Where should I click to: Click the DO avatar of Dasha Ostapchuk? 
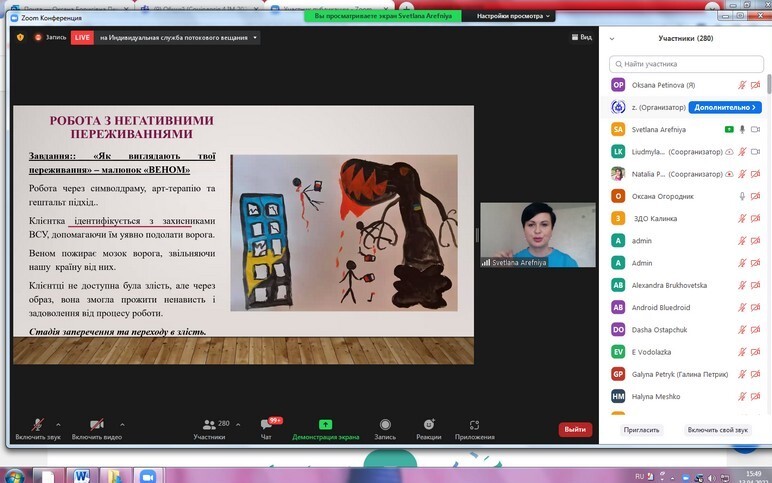[x=618, y=329]
